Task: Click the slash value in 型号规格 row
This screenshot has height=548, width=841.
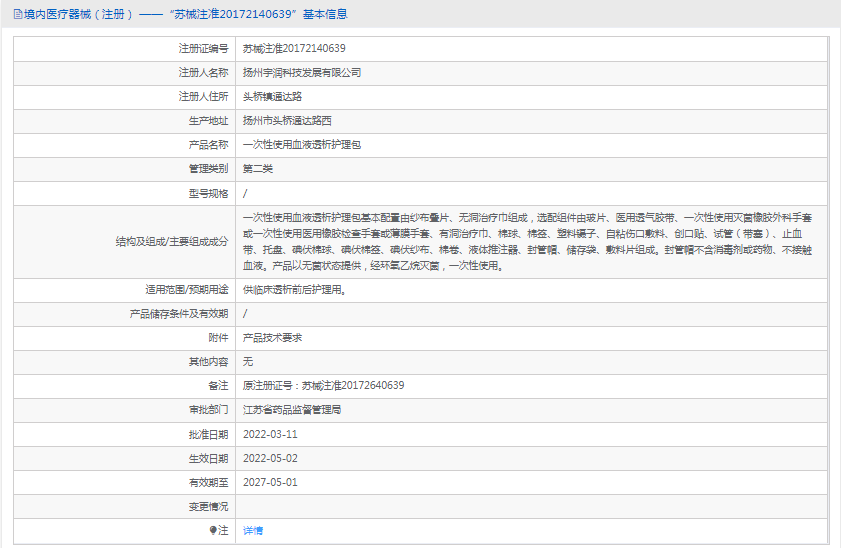Action: click(245, 193)
